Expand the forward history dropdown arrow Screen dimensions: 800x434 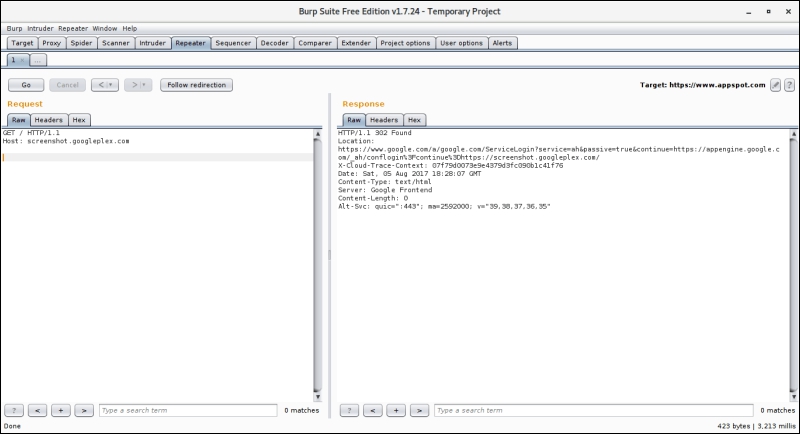click(144, 85)
